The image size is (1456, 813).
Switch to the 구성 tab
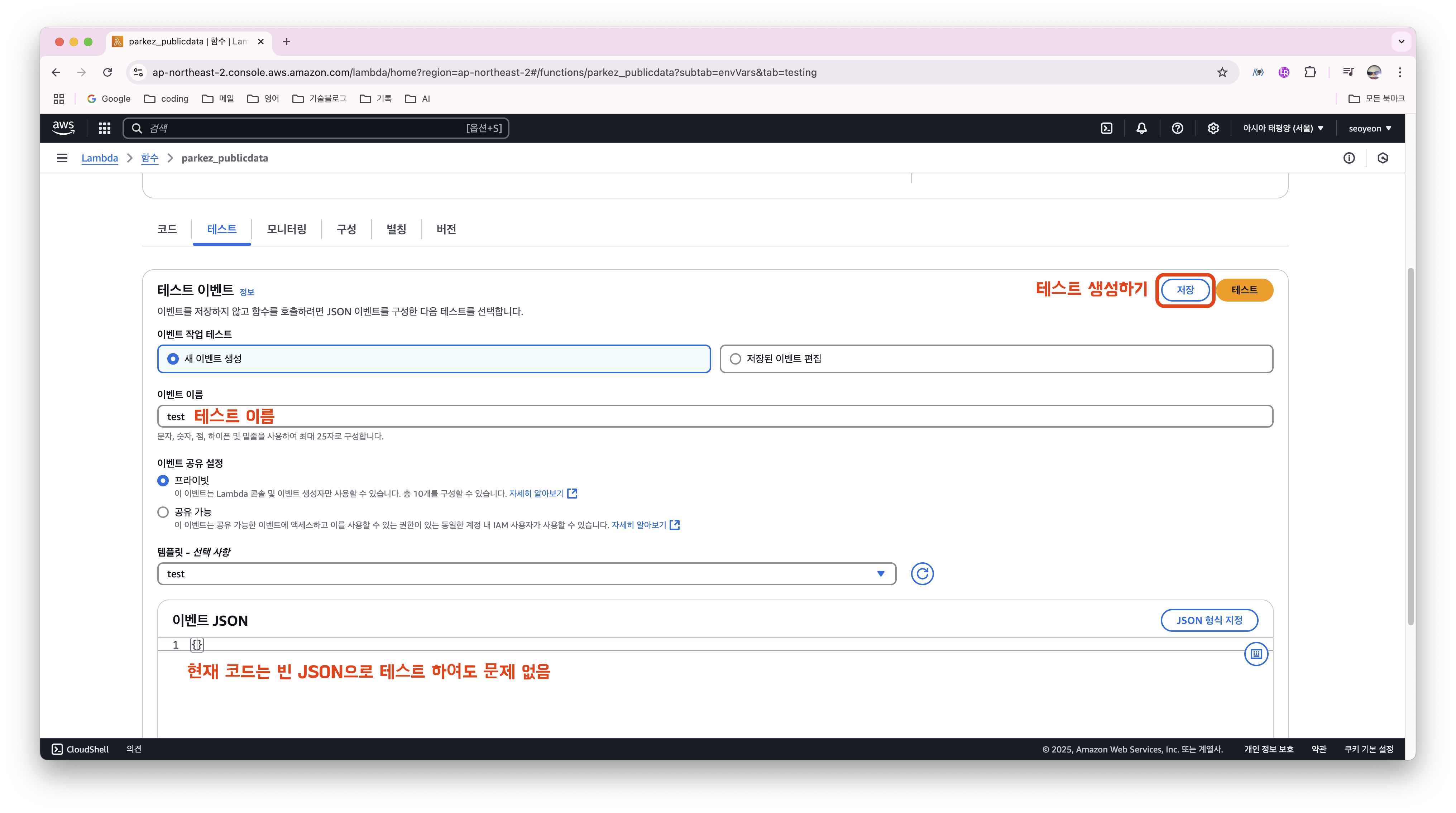tap(346, 229)
